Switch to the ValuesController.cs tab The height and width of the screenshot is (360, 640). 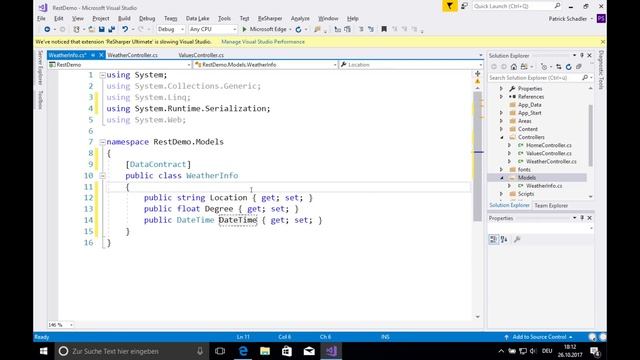point(201,55)
